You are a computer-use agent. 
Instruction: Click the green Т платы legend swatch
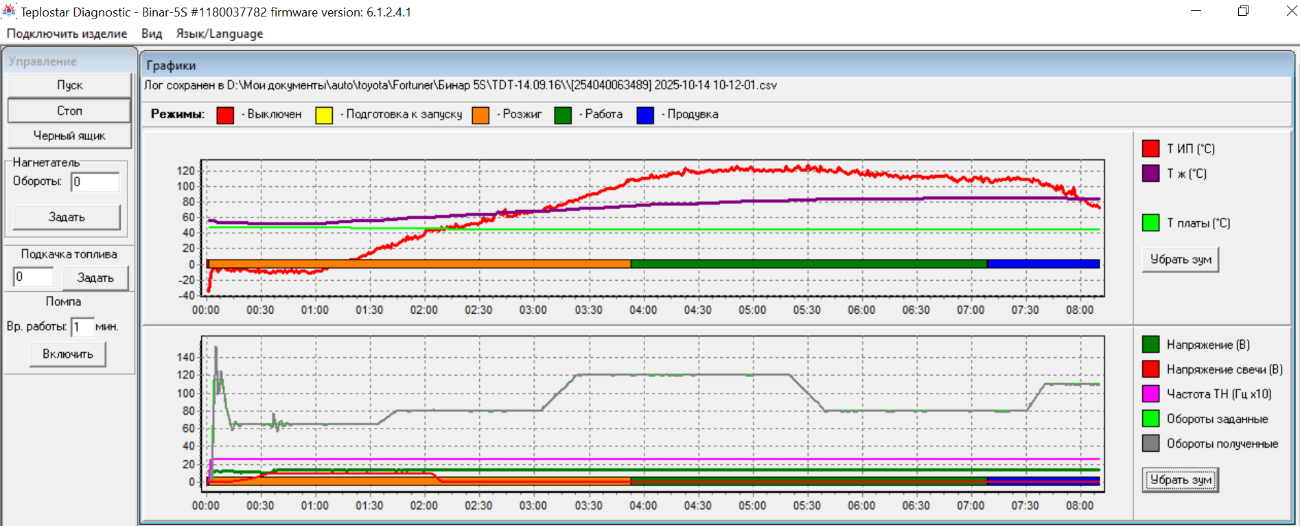(1150, 223)
